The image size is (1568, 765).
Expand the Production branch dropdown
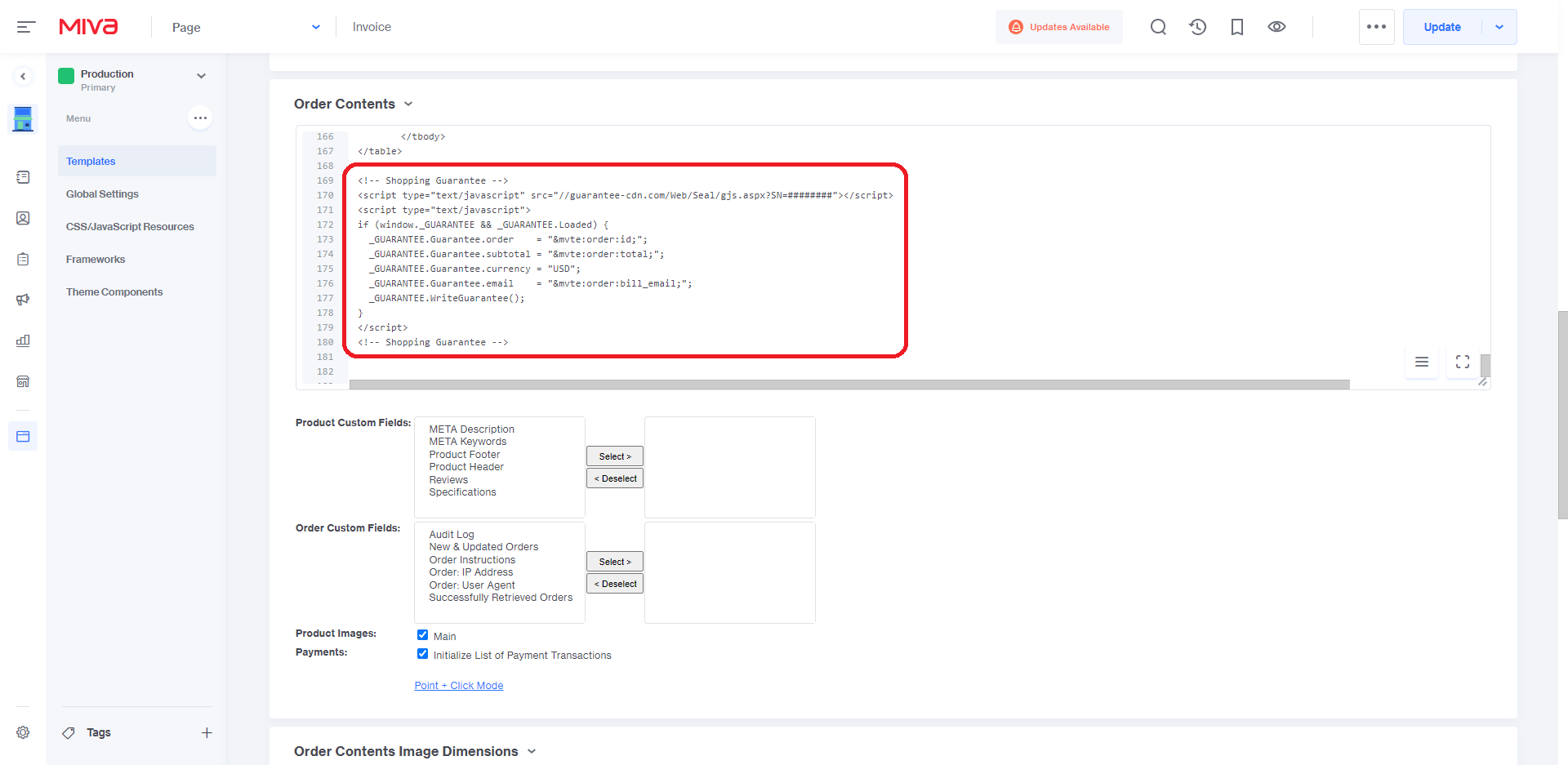pos(201,76)
